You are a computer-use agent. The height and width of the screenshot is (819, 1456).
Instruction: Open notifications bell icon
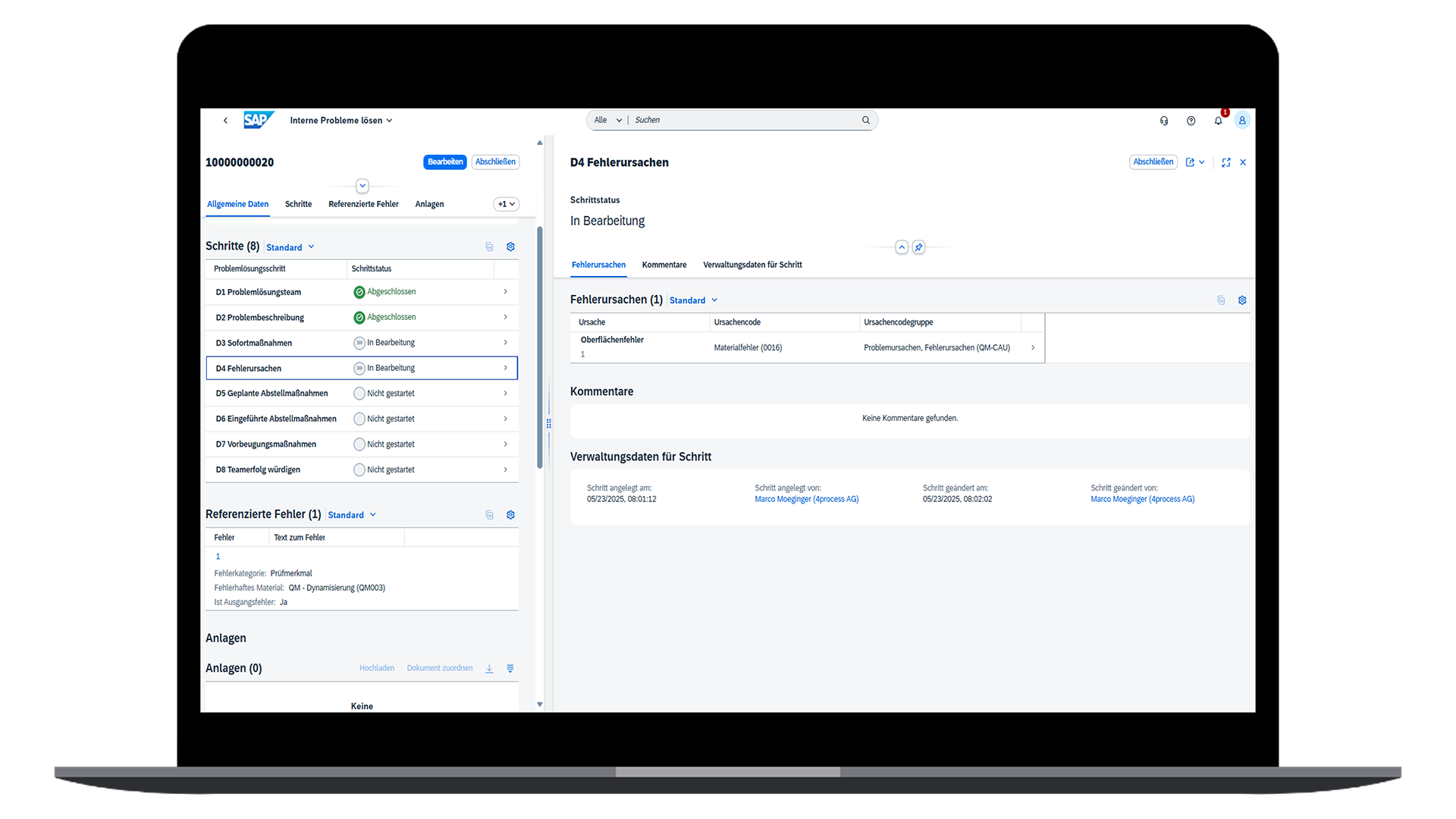[x=1218, y=121]
